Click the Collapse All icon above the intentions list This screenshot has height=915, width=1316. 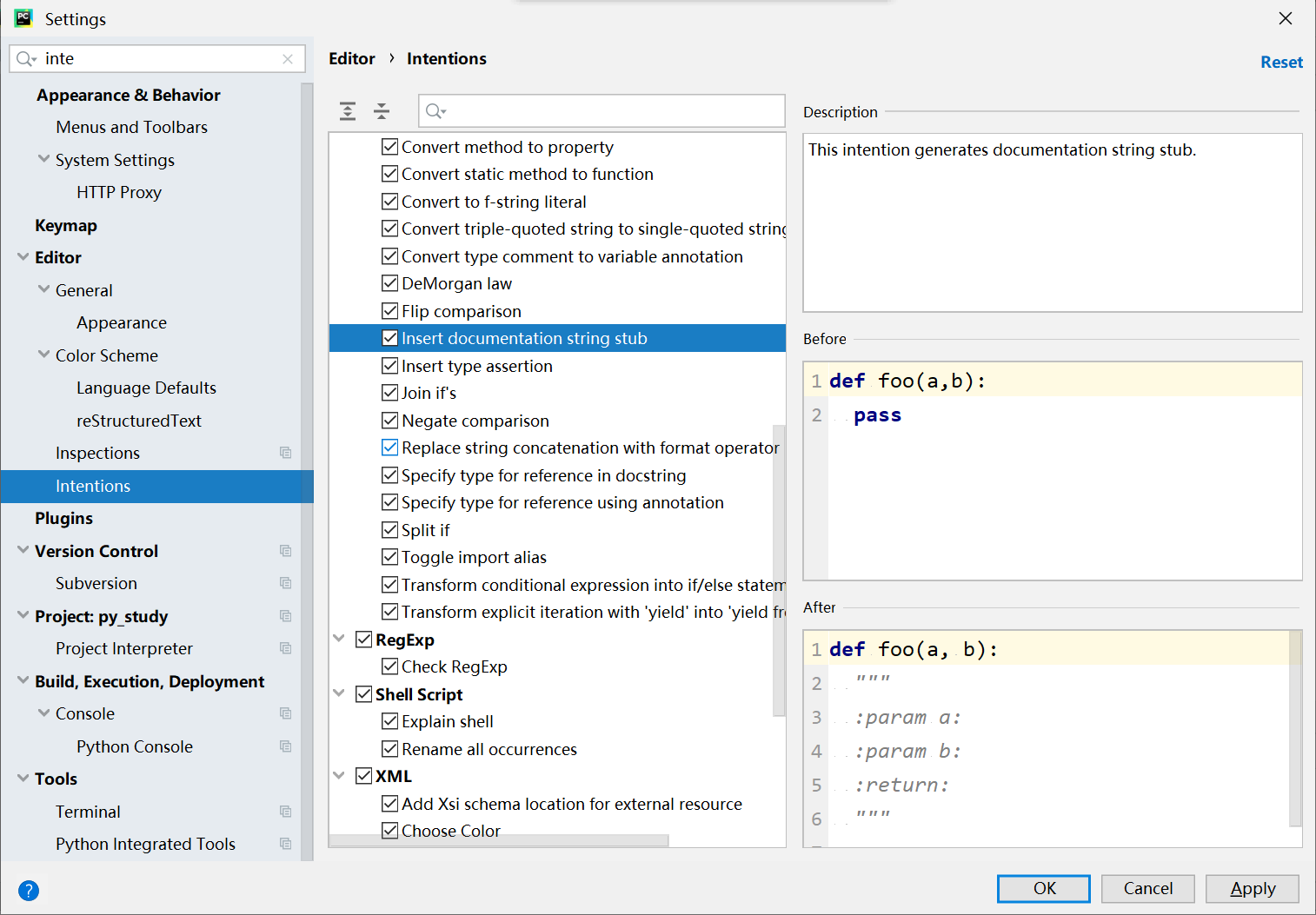pos(381,111)
